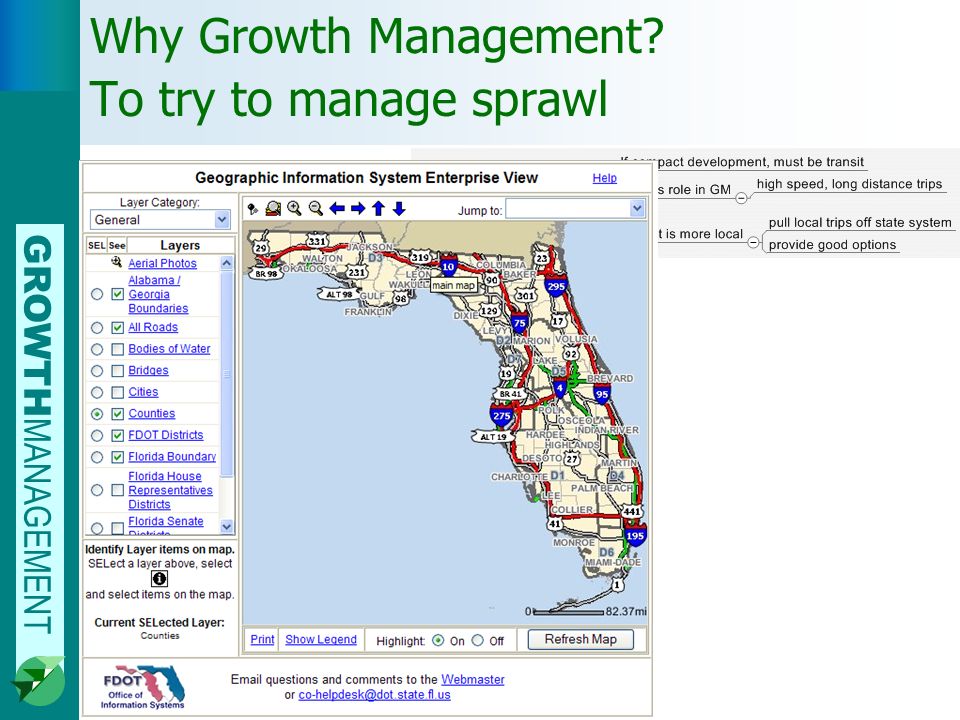960x720 pixels.
Task: Select the main map overview icon
Action: 273,209
